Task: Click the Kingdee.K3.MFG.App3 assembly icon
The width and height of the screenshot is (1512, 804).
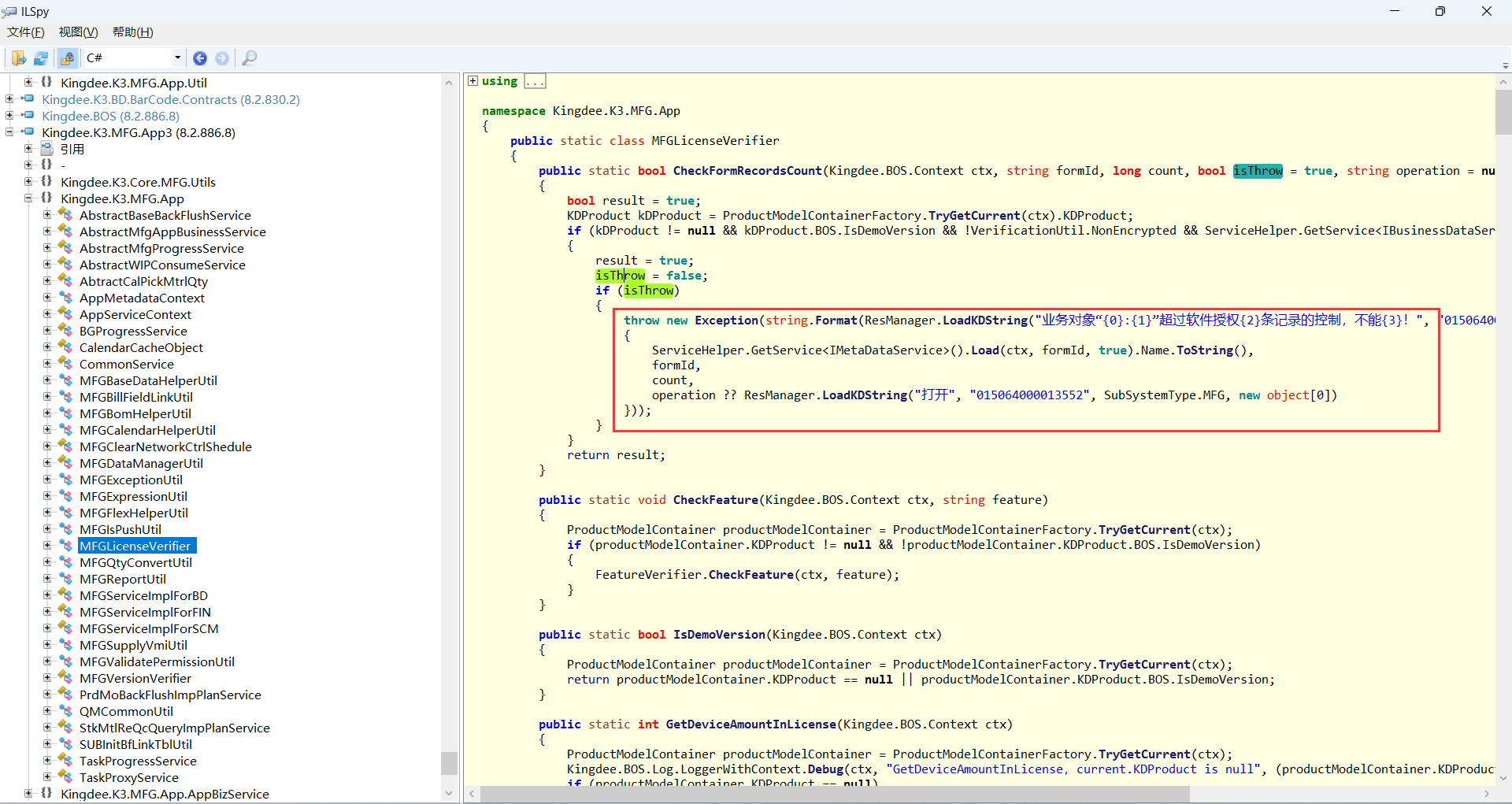Action: tap(28, 132)
